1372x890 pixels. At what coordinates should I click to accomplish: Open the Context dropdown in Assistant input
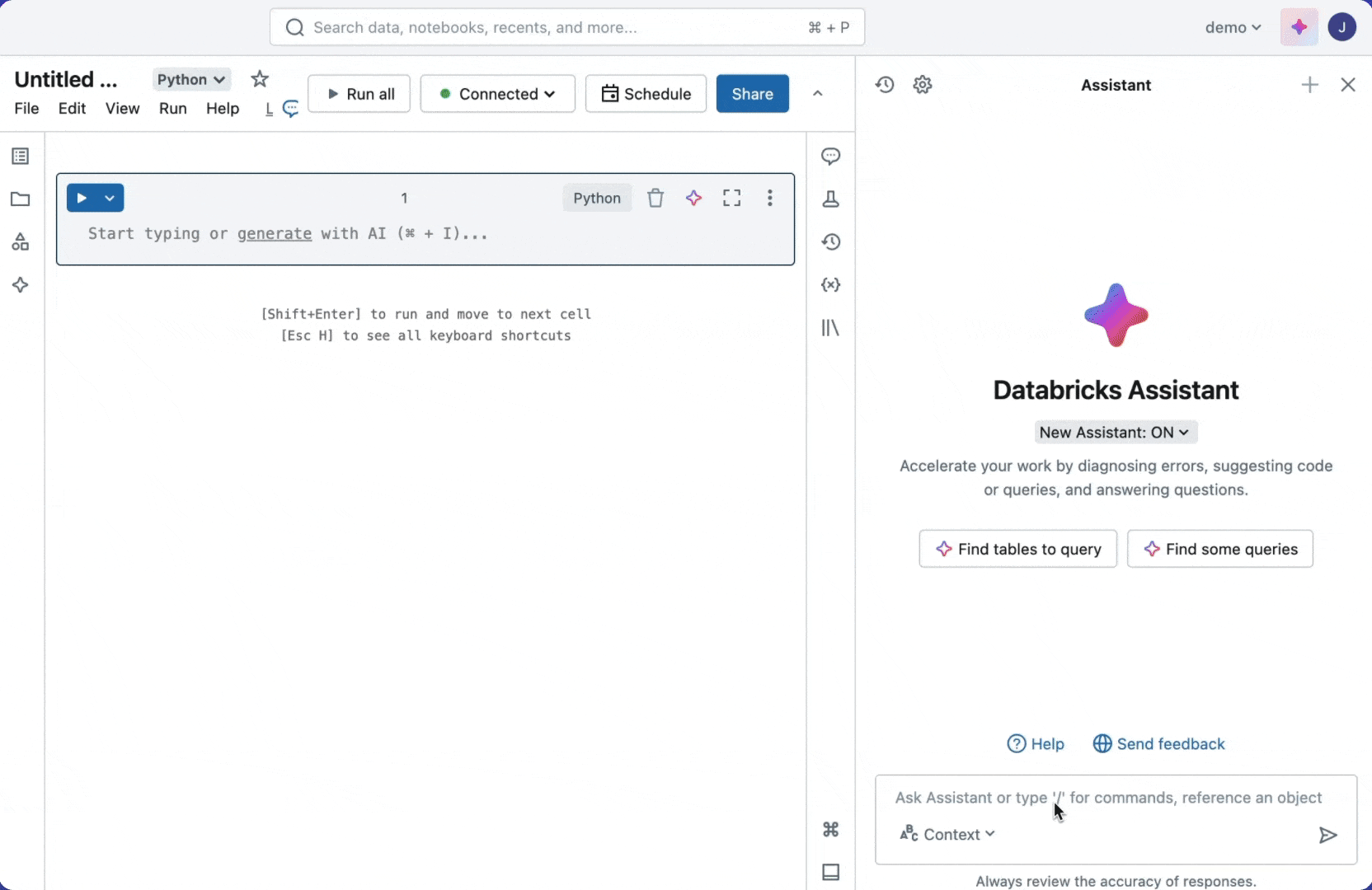pos(947,834)
